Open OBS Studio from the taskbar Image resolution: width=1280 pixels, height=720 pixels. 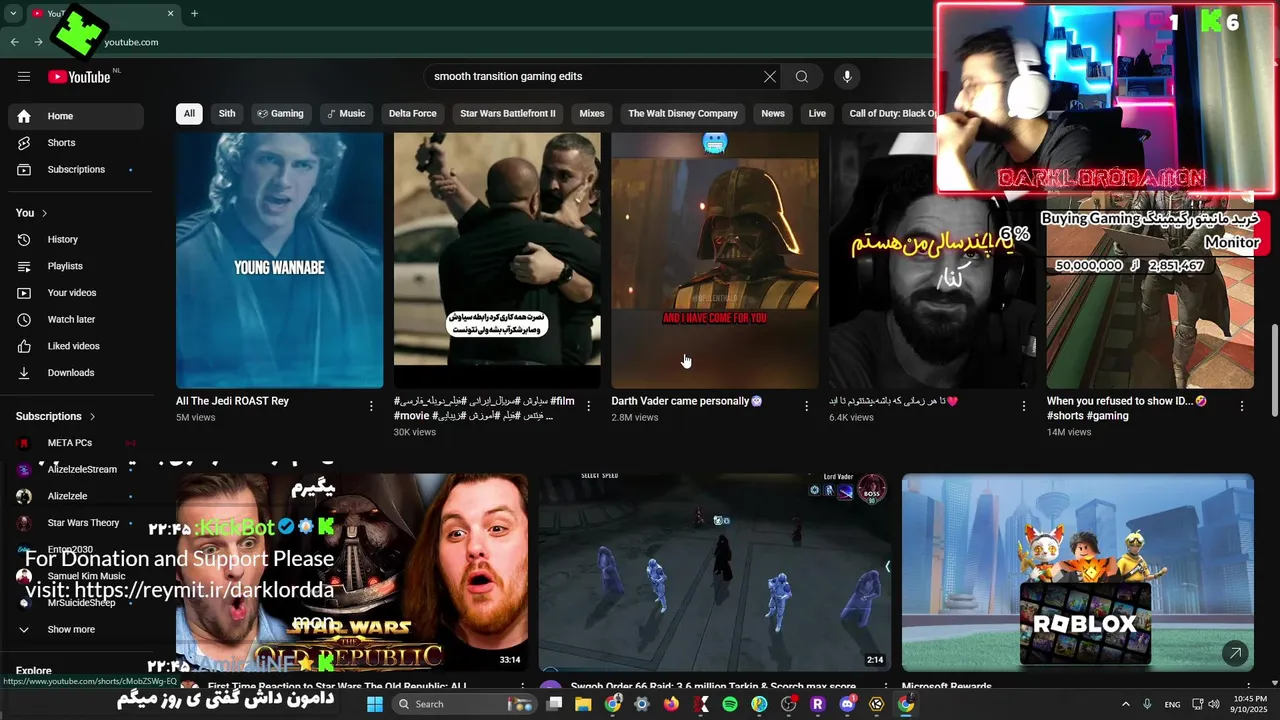(789, 704)
